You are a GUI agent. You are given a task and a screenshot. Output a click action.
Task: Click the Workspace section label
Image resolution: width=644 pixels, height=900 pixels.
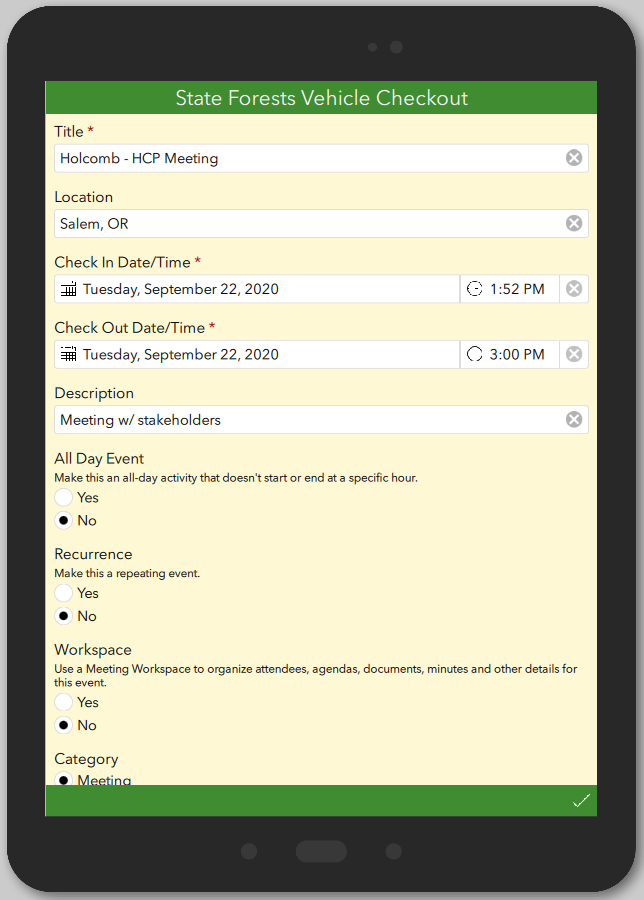point(93,649)
